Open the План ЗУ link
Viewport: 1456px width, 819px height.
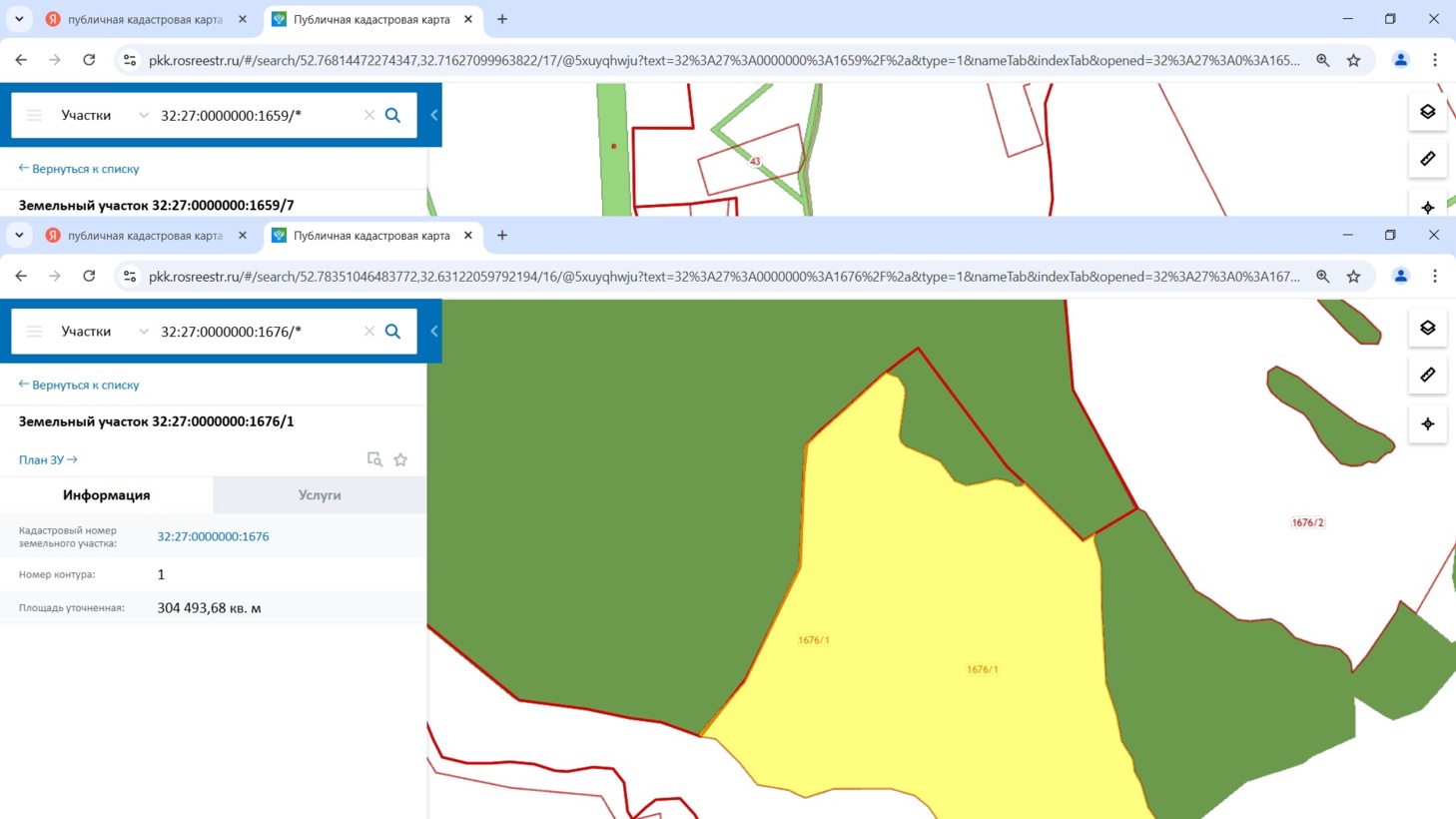click(47, 459)
